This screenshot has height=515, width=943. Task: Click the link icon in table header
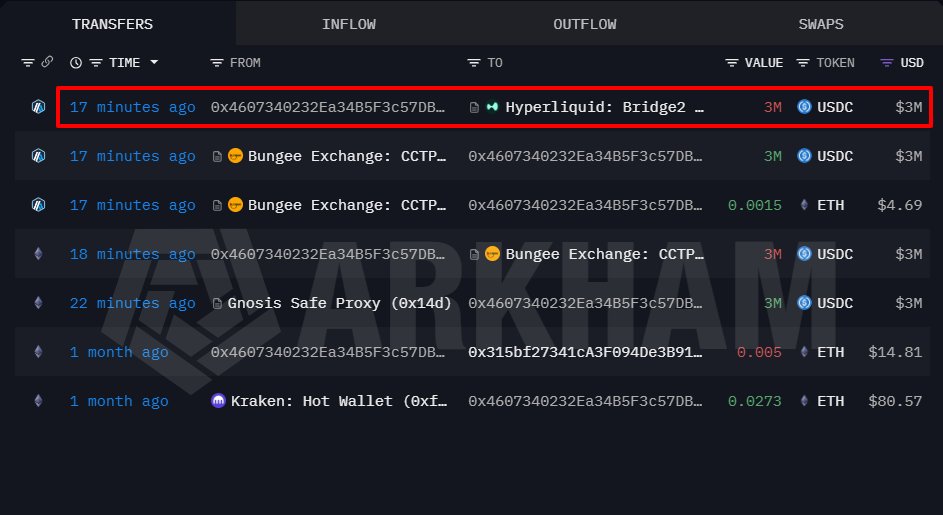coord(47,62)
